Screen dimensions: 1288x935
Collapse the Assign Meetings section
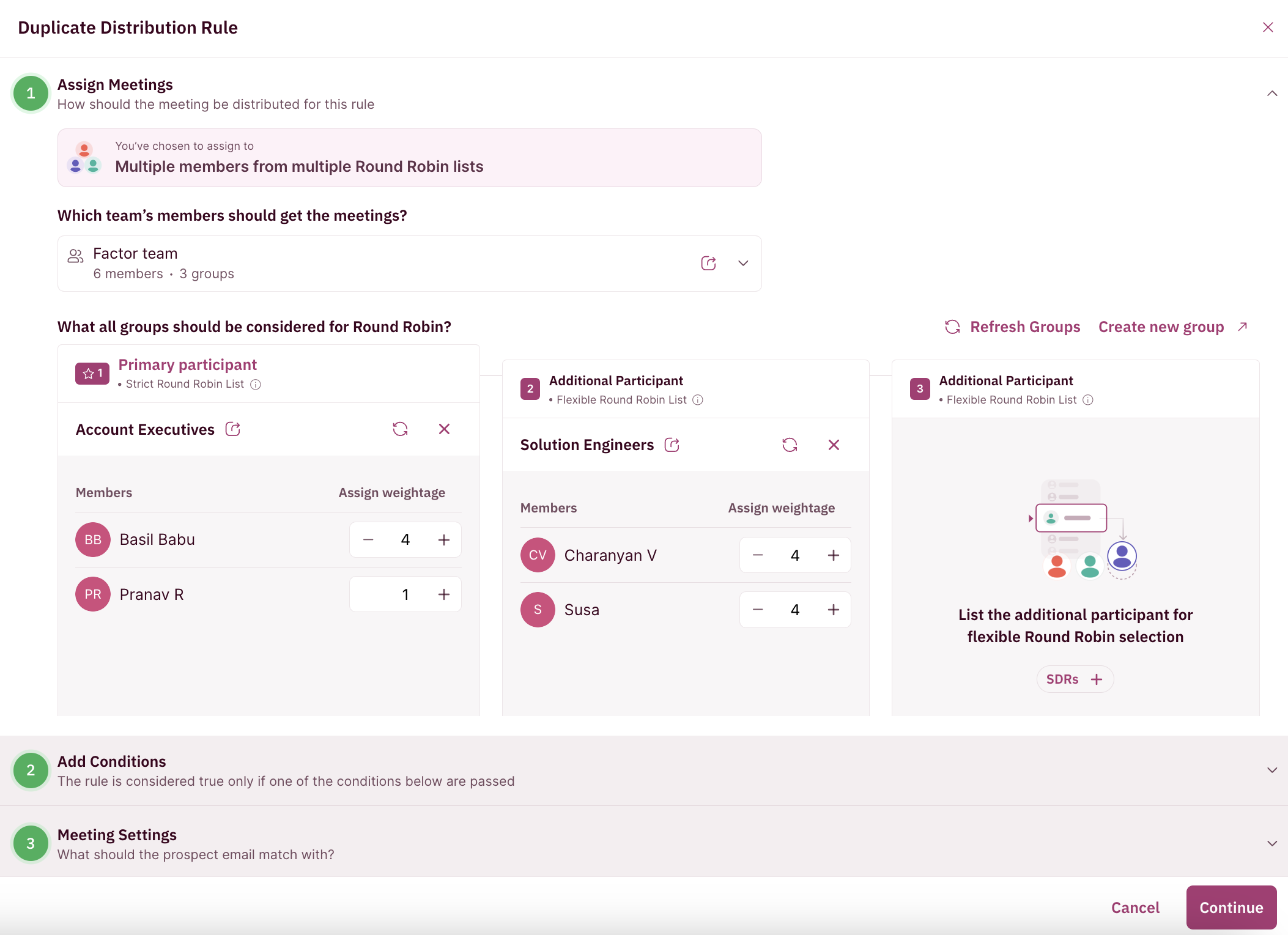pyautogui.click(x=1273, y=93)
